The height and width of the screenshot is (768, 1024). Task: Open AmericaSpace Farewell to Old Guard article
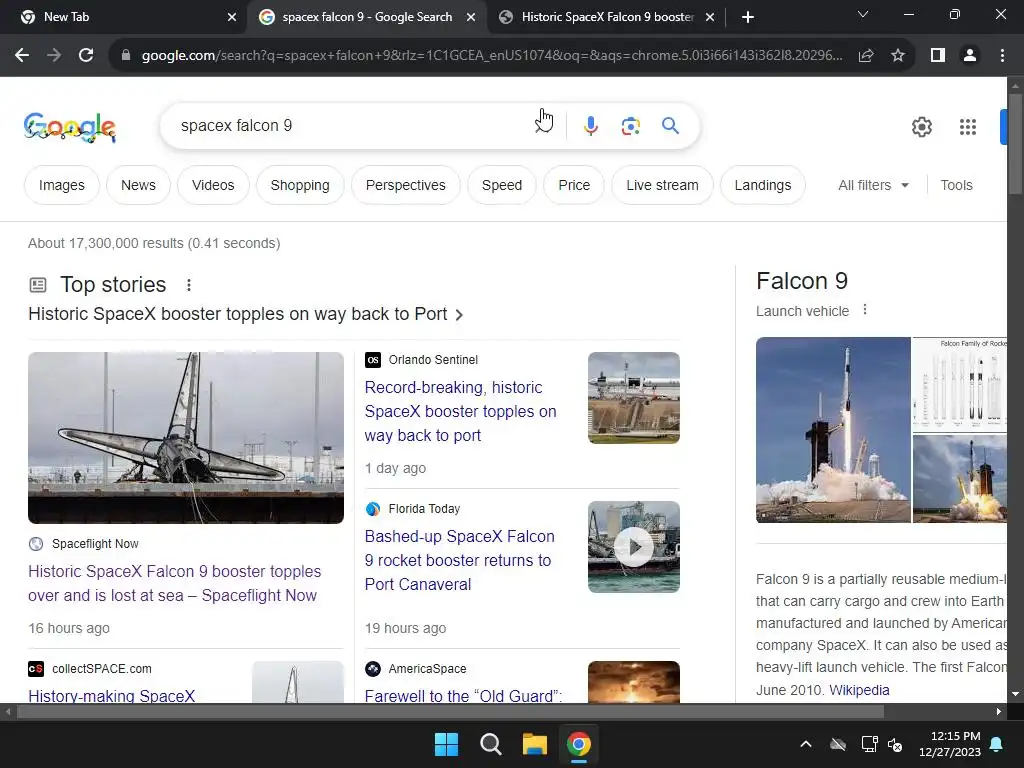click(463, 696)
